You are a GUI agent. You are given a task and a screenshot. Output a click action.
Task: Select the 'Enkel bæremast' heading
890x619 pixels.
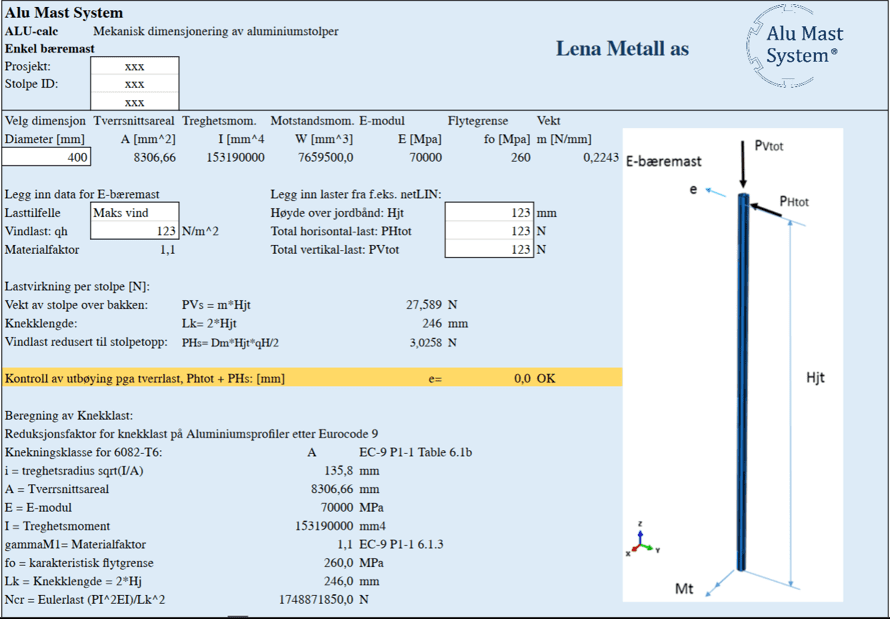tap(49, 49)
